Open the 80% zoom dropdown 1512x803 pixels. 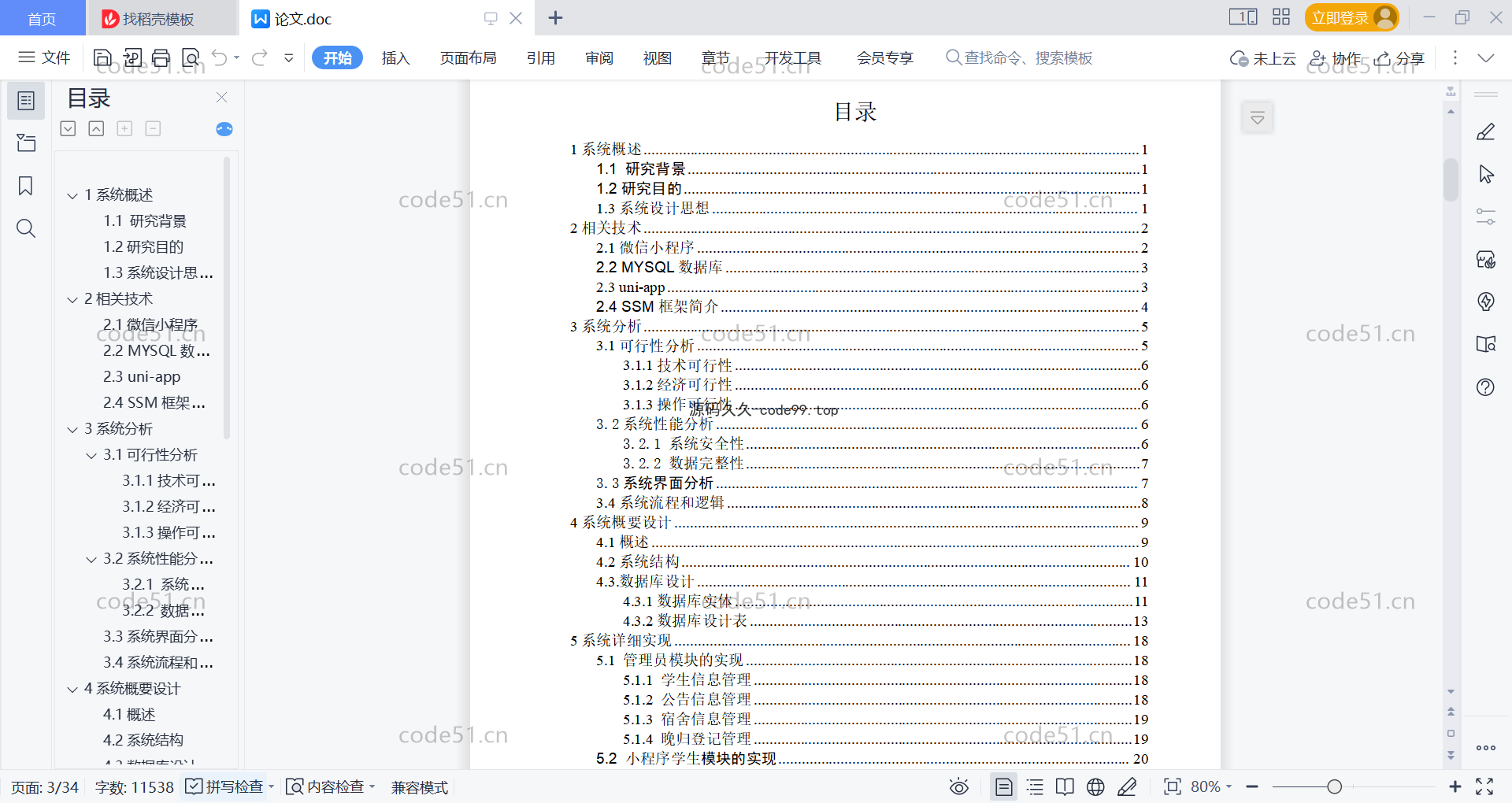[x=1211, y=787]
